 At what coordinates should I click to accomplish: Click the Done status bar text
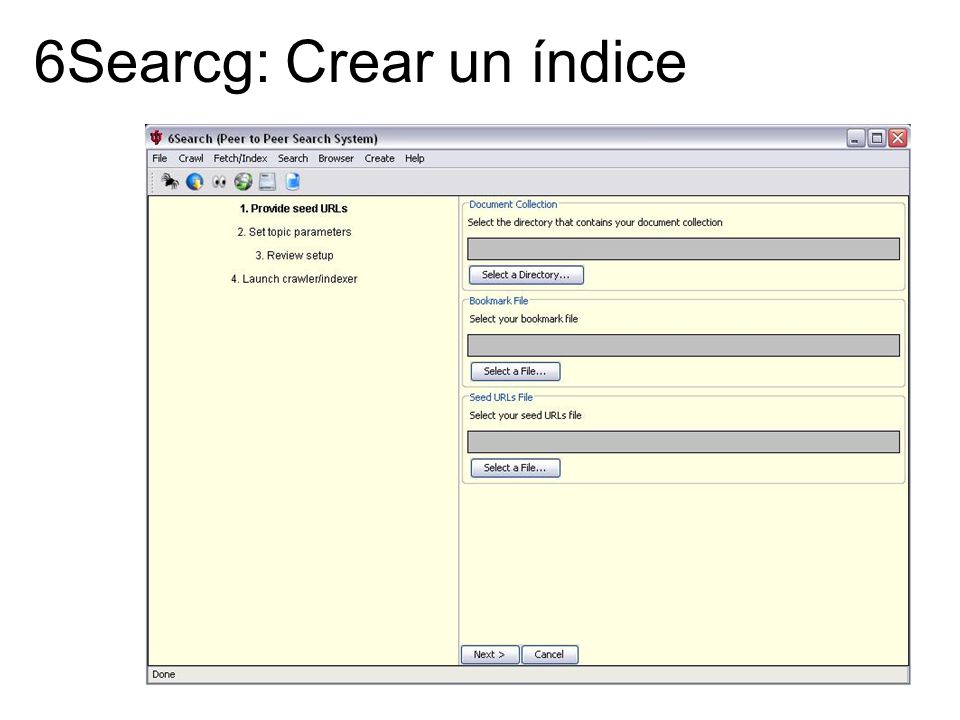point(163,674)
